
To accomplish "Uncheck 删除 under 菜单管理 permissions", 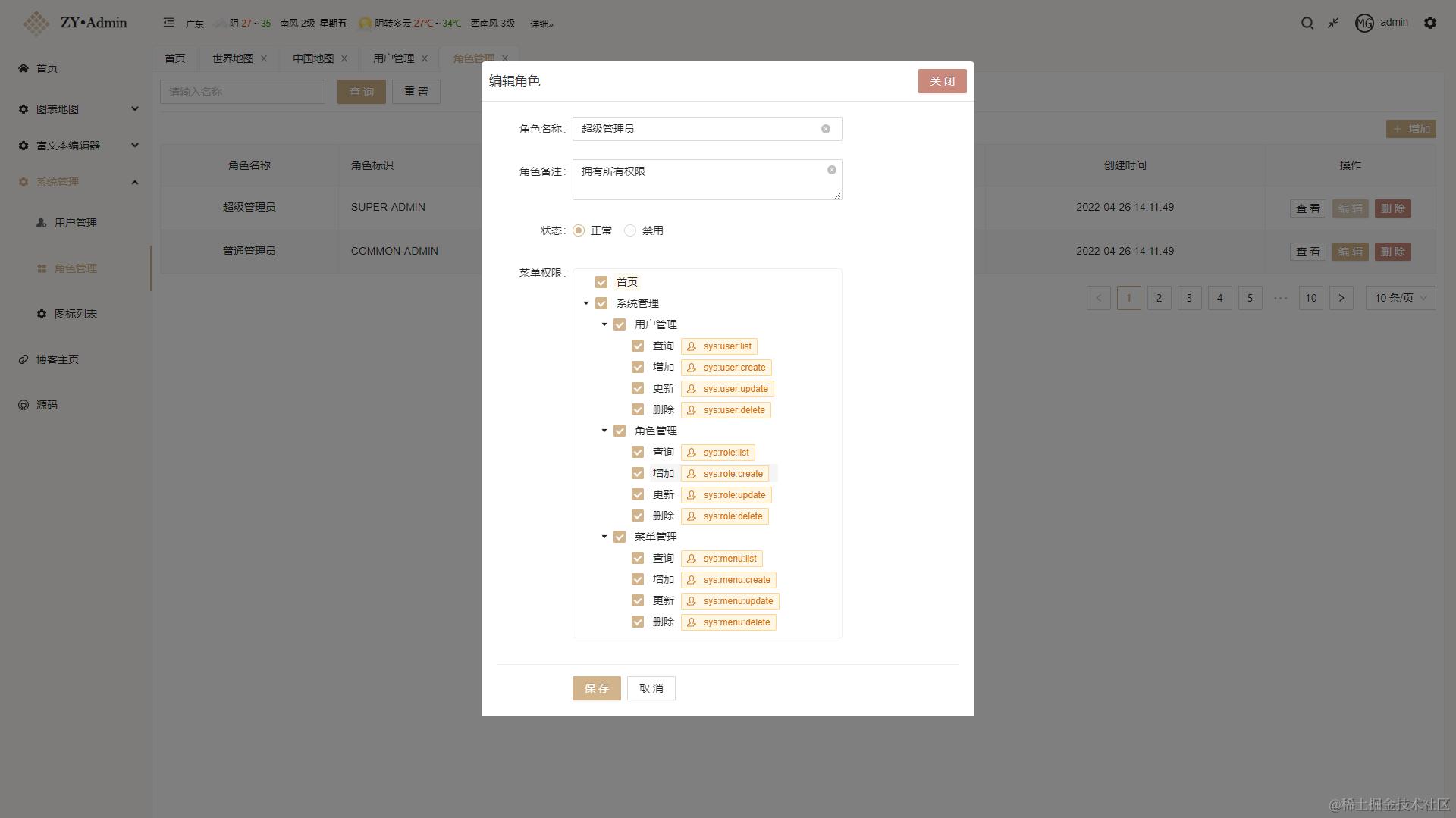I will (638, 621).
